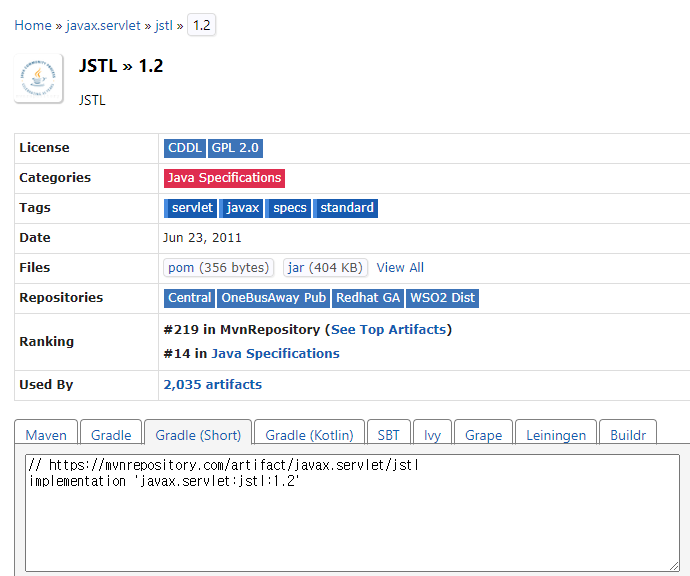
Task: Click the JSTL description text under heading
Action: tap(92, 100)
